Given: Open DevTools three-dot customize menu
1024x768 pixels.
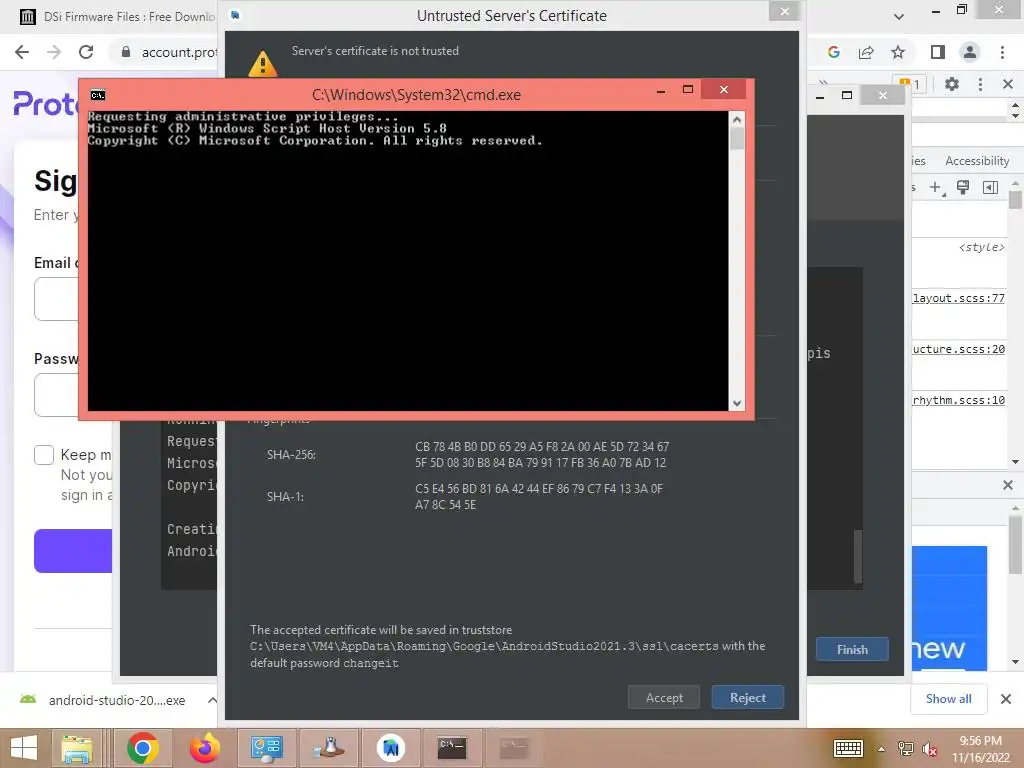Looking at the screenshot, I should point(980,84).
